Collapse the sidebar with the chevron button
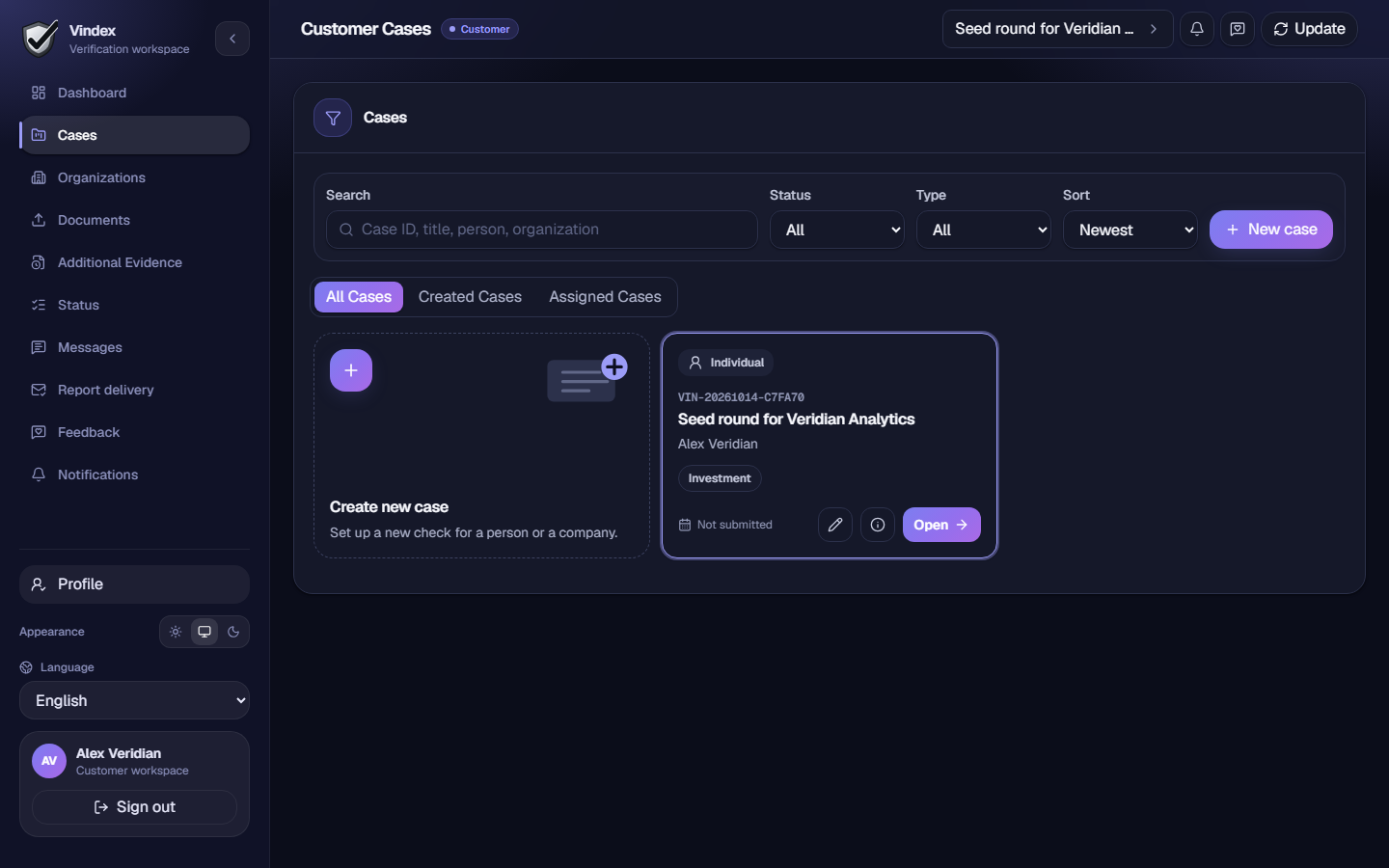This screenshot has height=868, width=1389. 232,39
